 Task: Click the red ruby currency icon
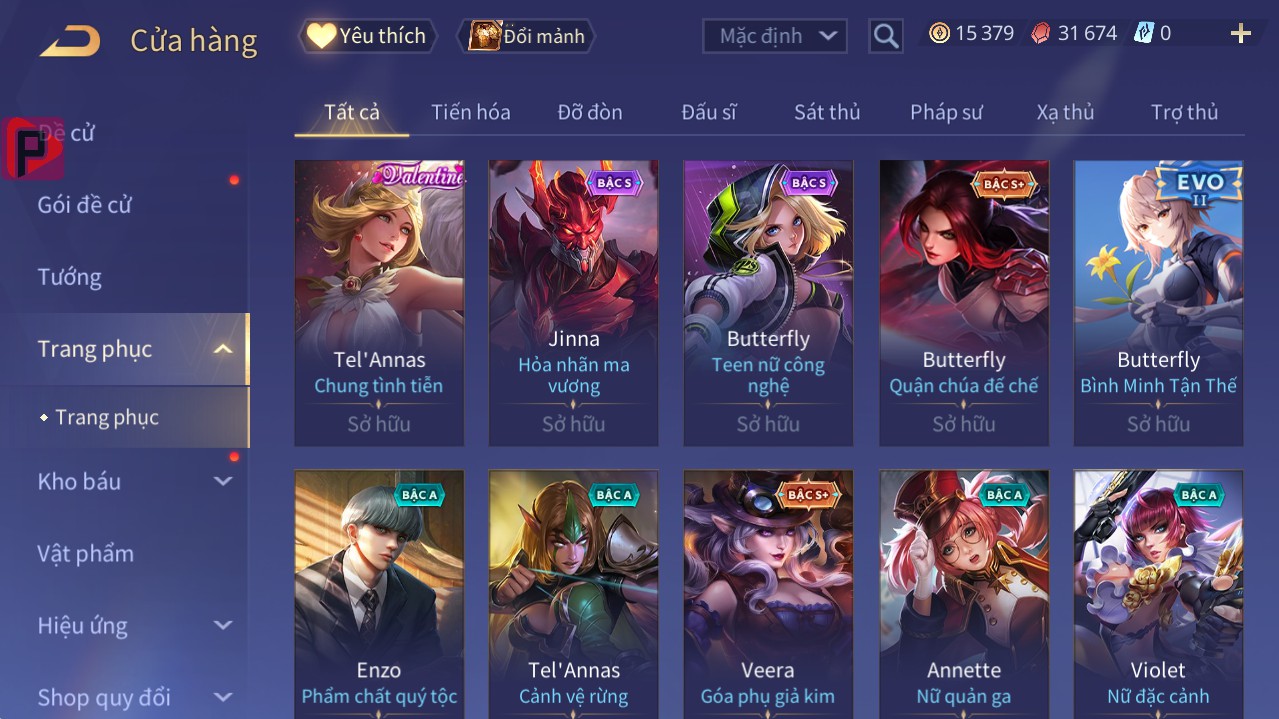(1041, 33)
